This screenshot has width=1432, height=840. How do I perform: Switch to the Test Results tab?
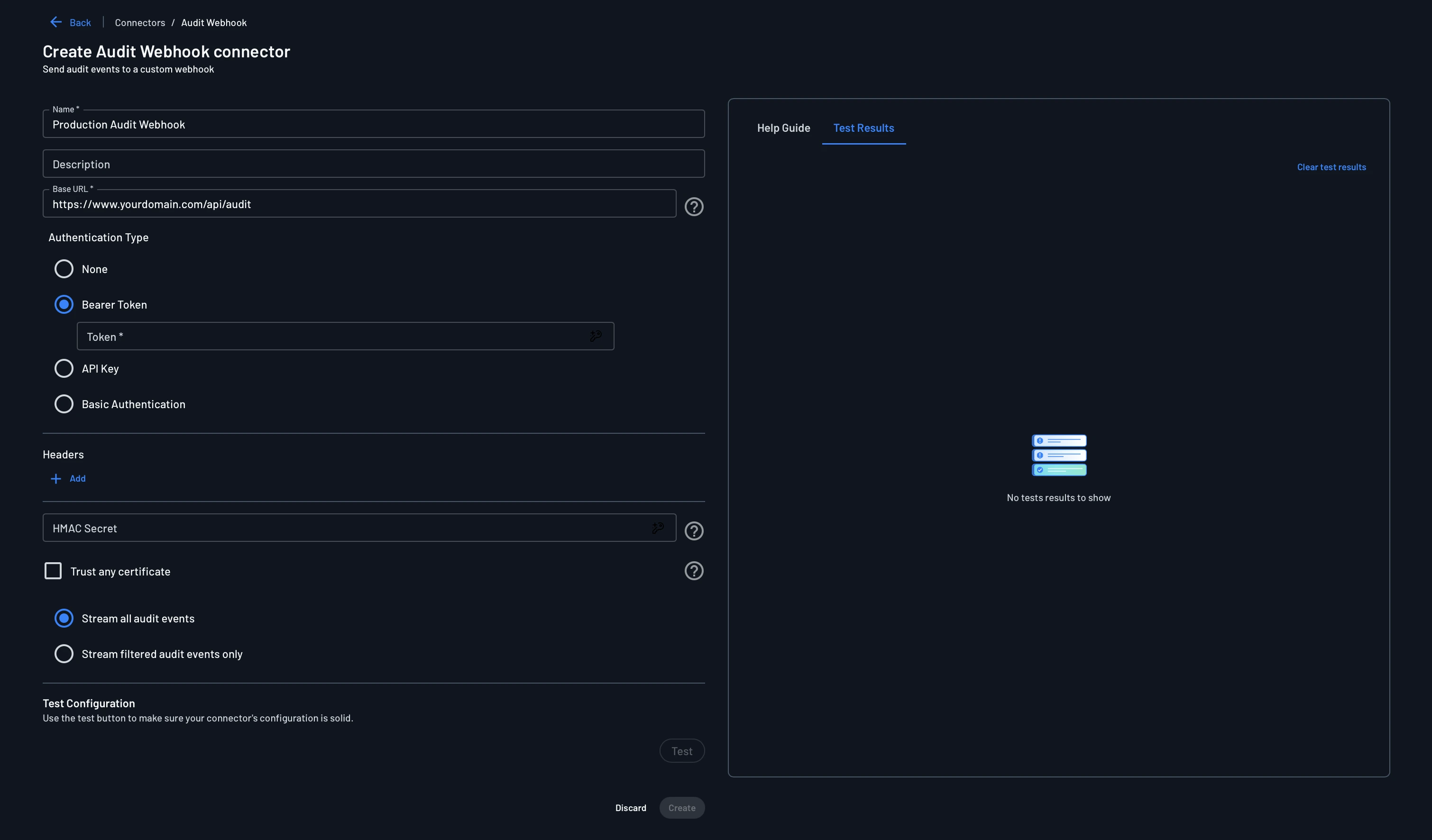864,128
